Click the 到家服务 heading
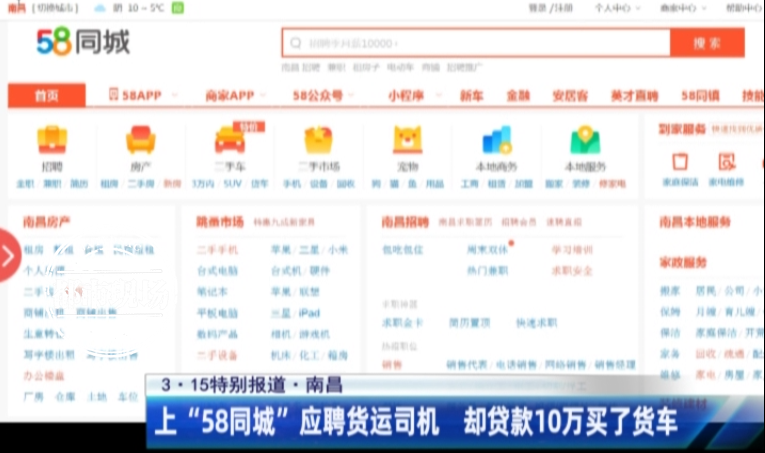The height and width of the screenshot is (453, 765). tap(683, 129)
